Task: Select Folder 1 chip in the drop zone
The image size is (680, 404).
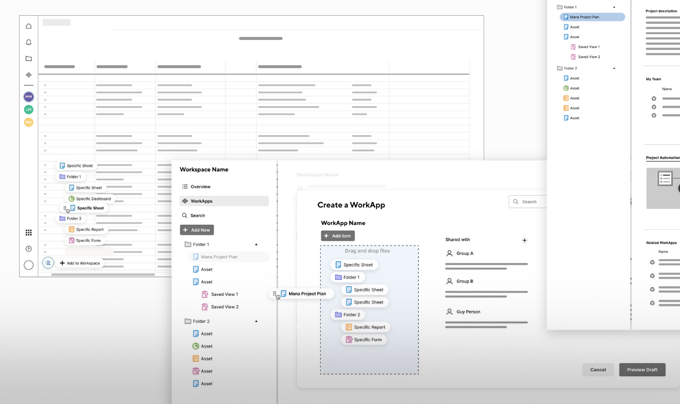Action: [348, 277]
